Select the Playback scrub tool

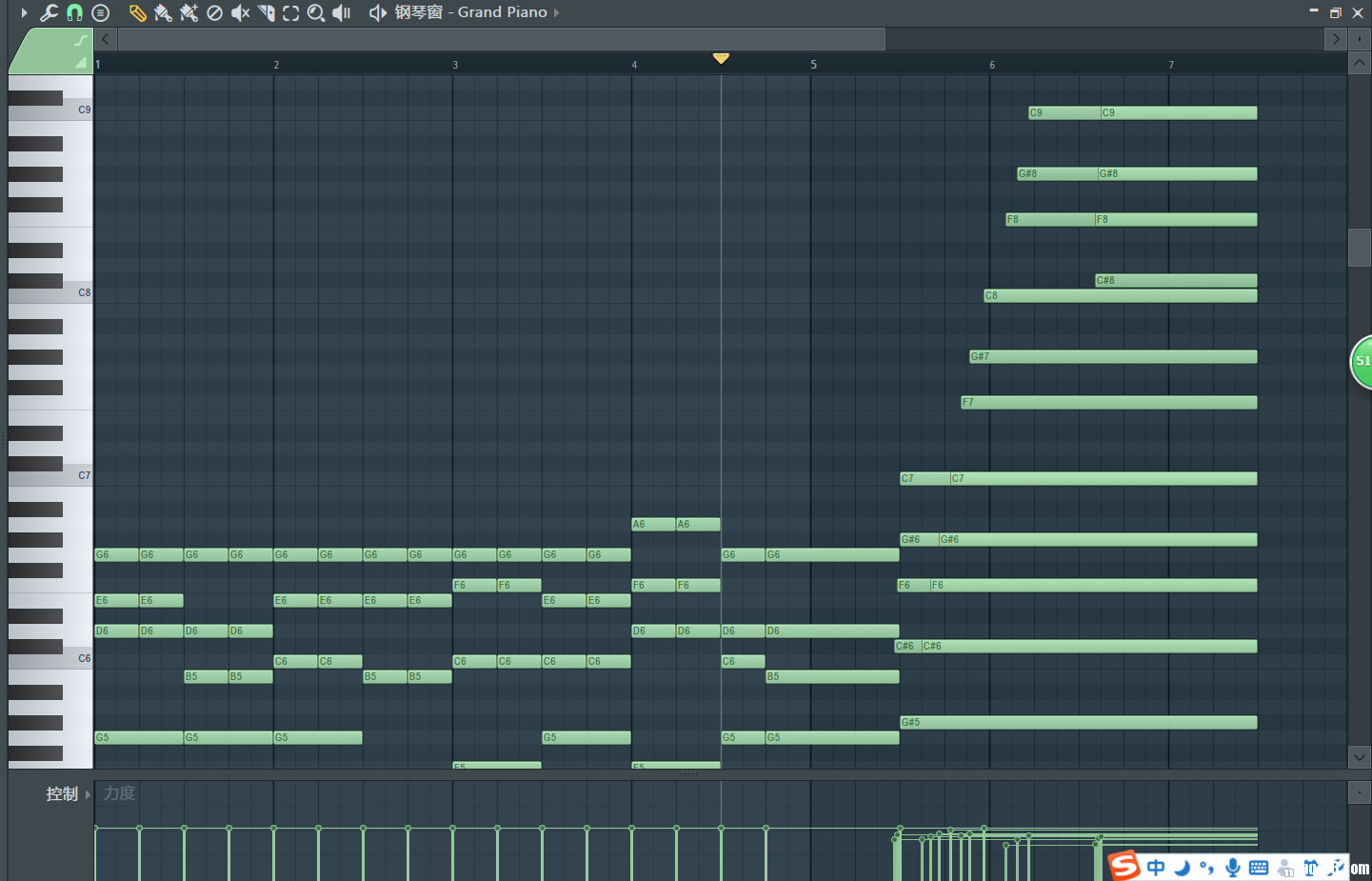pos(342,12)
